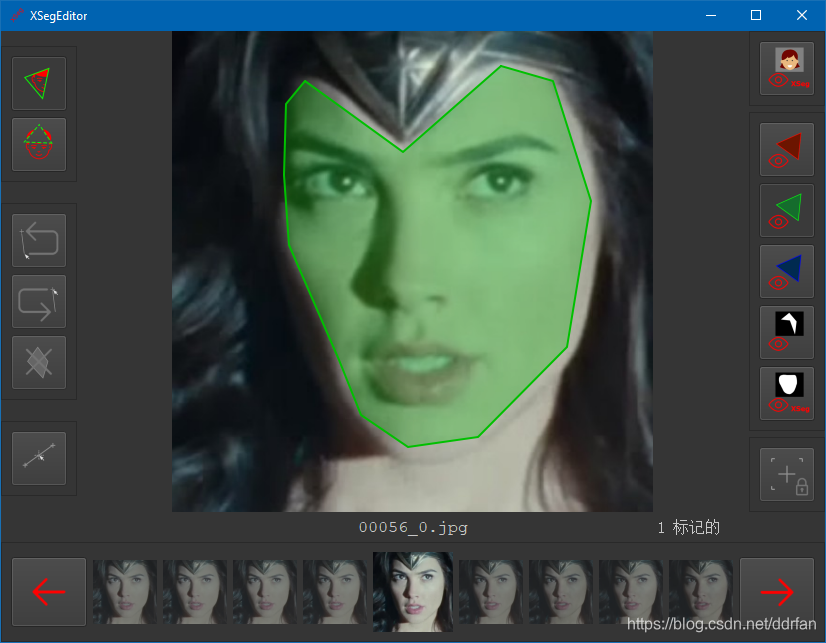Select the include polygon drawing tool
Image resolution: width=826 pixels, height=643 pixels.
(x=39, y=83)
